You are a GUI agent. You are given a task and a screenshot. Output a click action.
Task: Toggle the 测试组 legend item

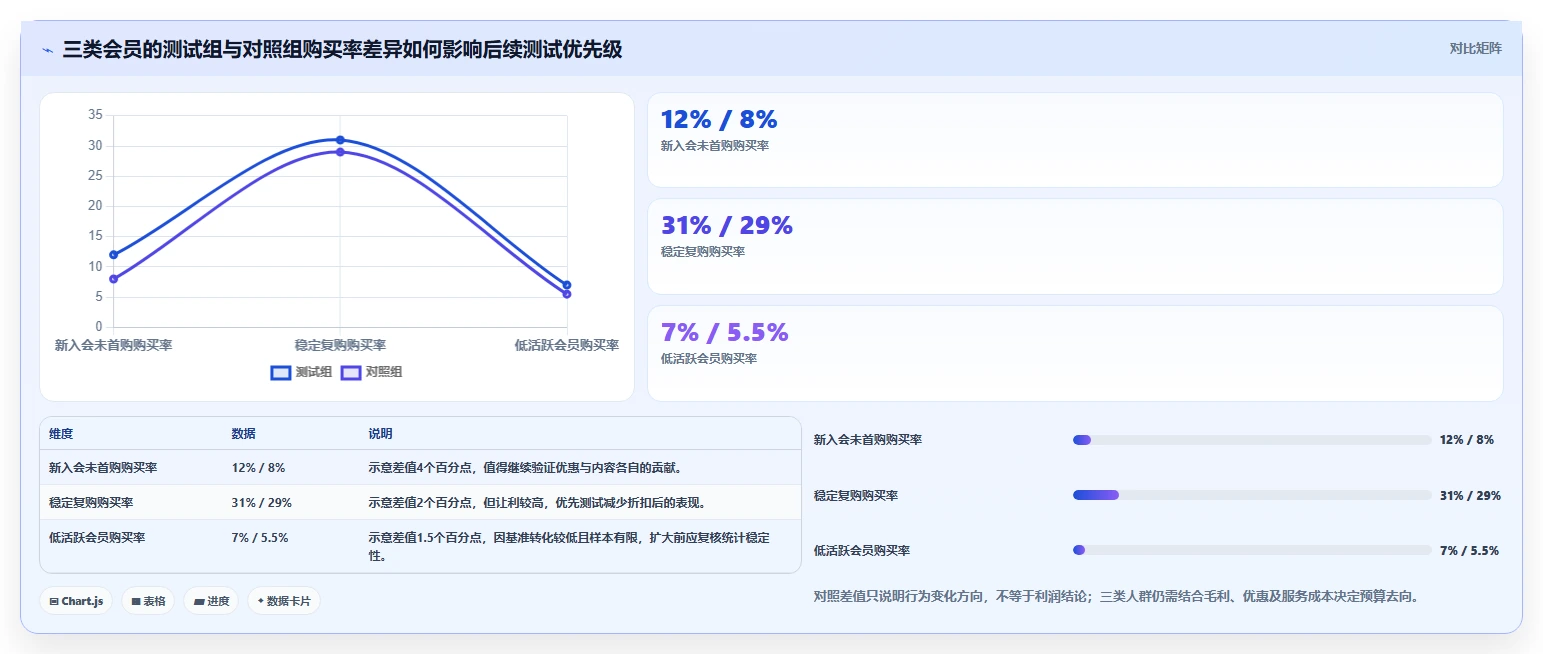point(301,372)
